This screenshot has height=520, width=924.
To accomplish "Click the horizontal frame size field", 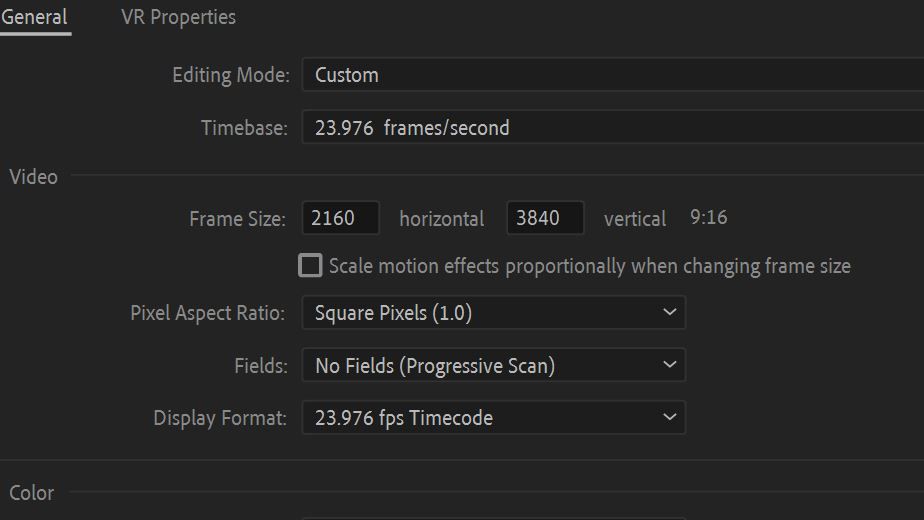I will 341,218.
